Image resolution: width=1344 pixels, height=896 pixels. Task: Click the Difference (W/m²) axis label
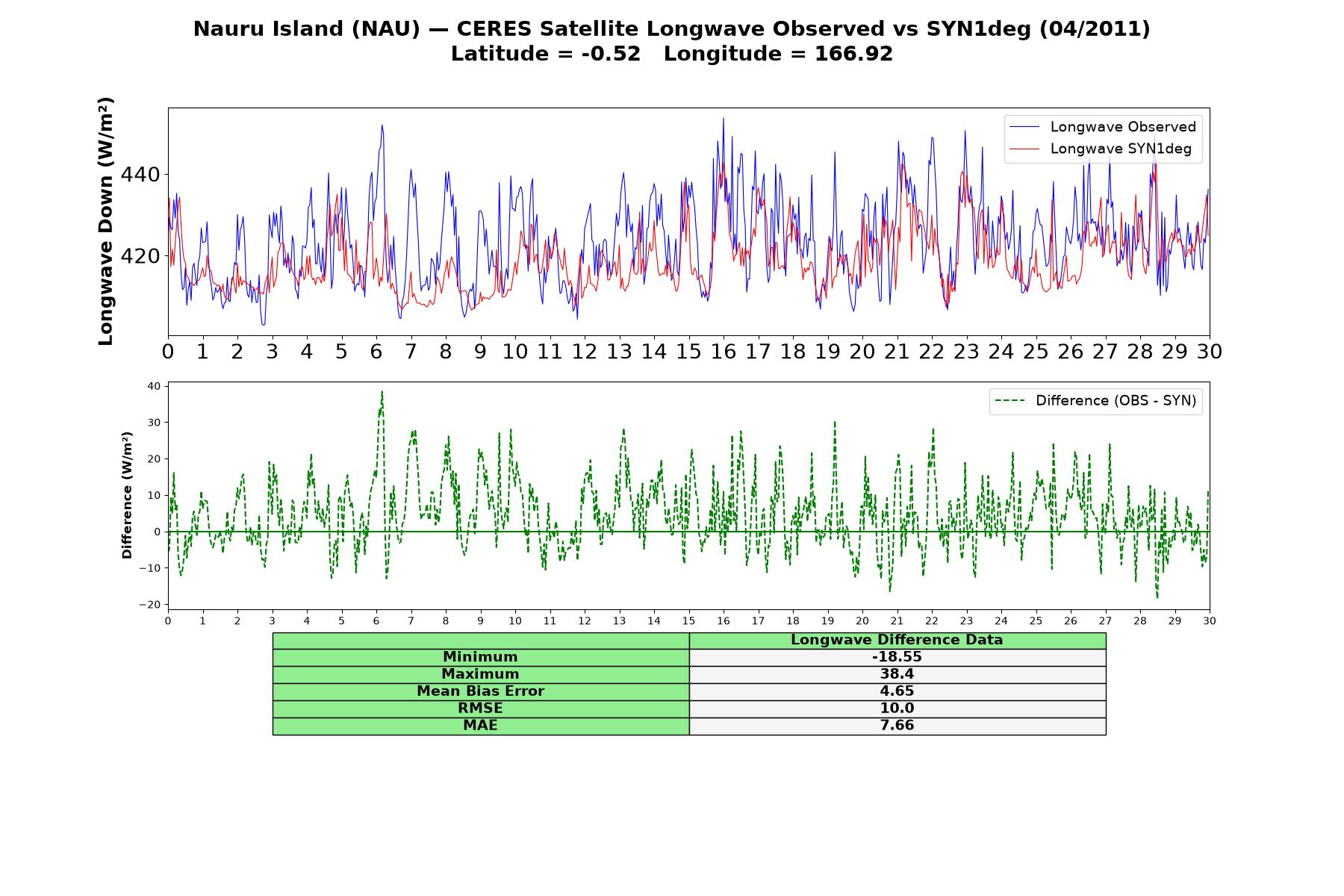click(x=127, y=495)
